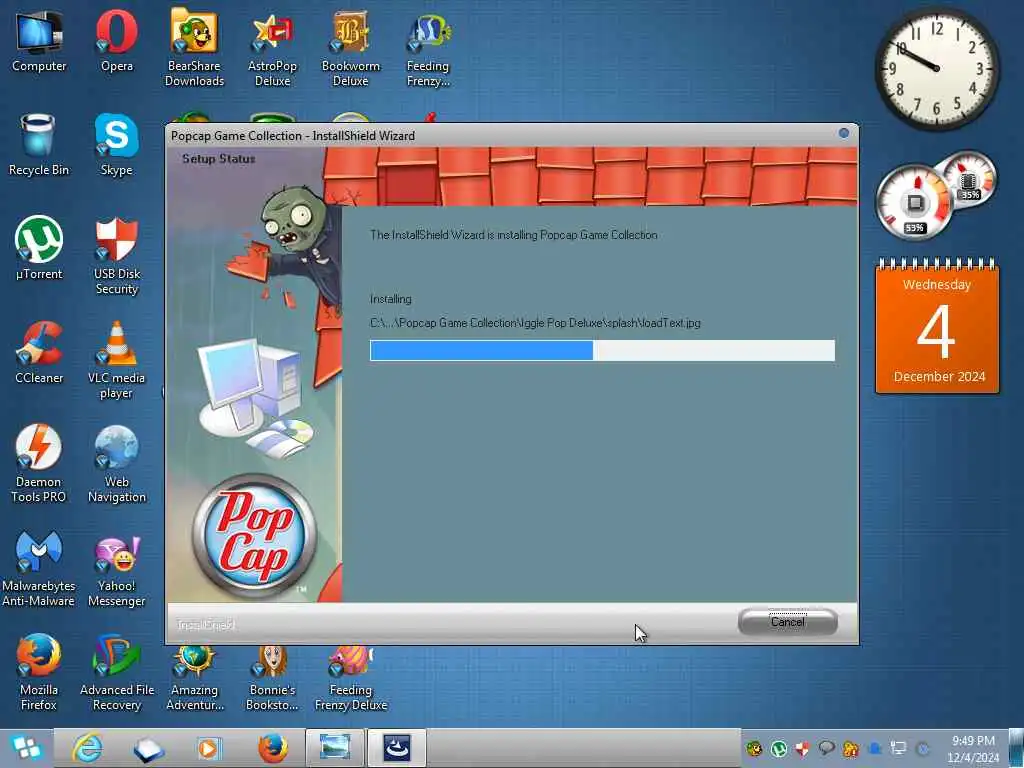The width and height of the screenshot is (1024, 768).
Task: Open the media player taskbar icon
Action: (209, 748)
